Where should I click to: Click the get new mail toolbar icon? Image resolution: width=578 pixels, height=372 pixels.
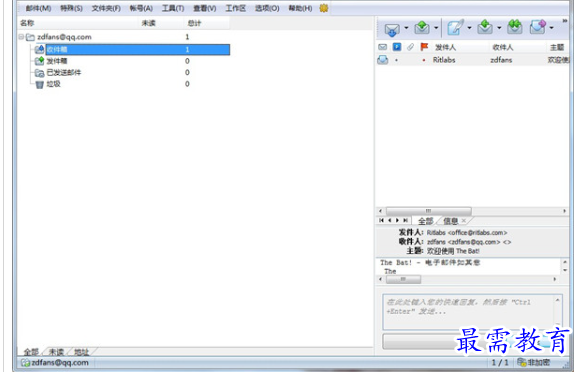[392, 29]
